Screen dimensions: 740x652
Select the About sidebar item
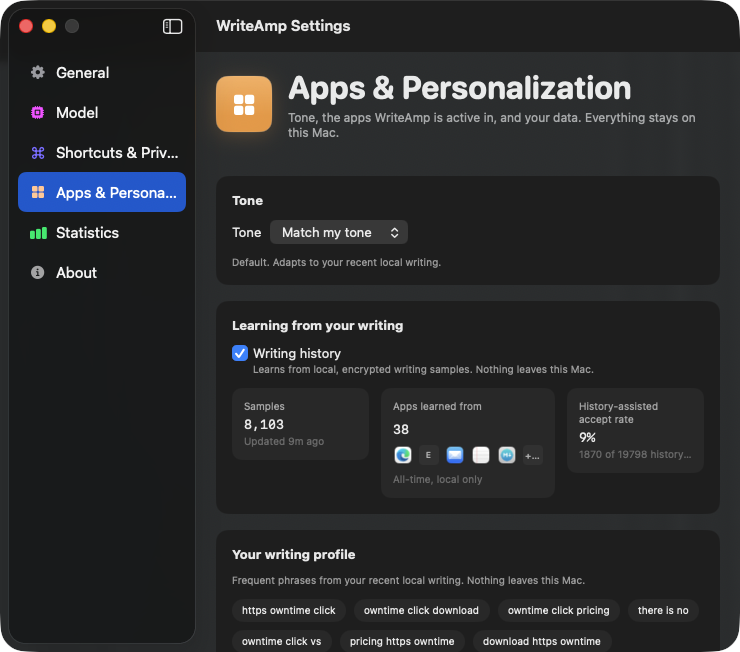click(x=102, y=273)
